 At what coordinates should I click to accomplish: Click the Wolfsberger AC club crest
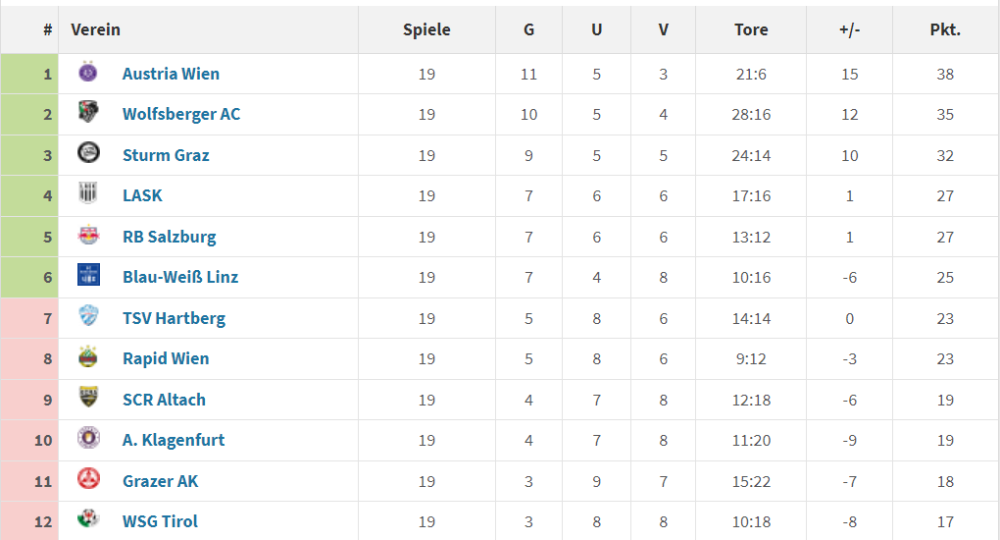tap(88, 113)
